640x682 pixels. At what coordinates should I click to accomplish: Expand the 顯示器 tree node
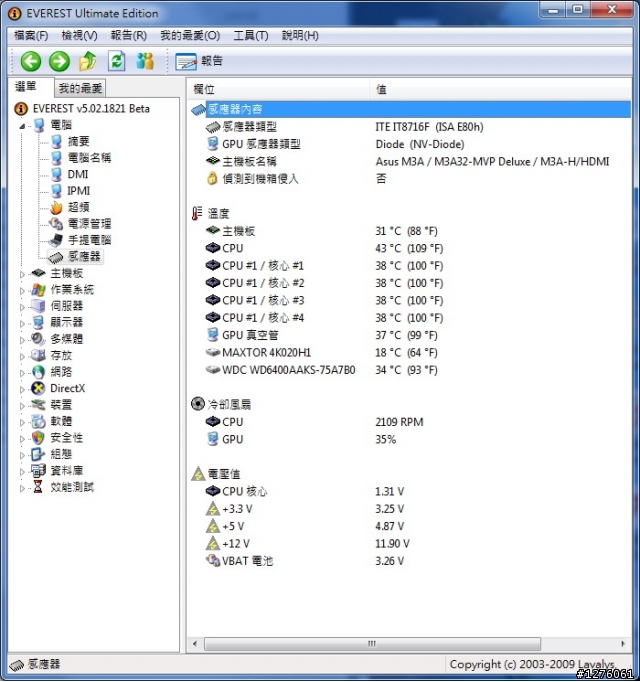tap(22, 324)
